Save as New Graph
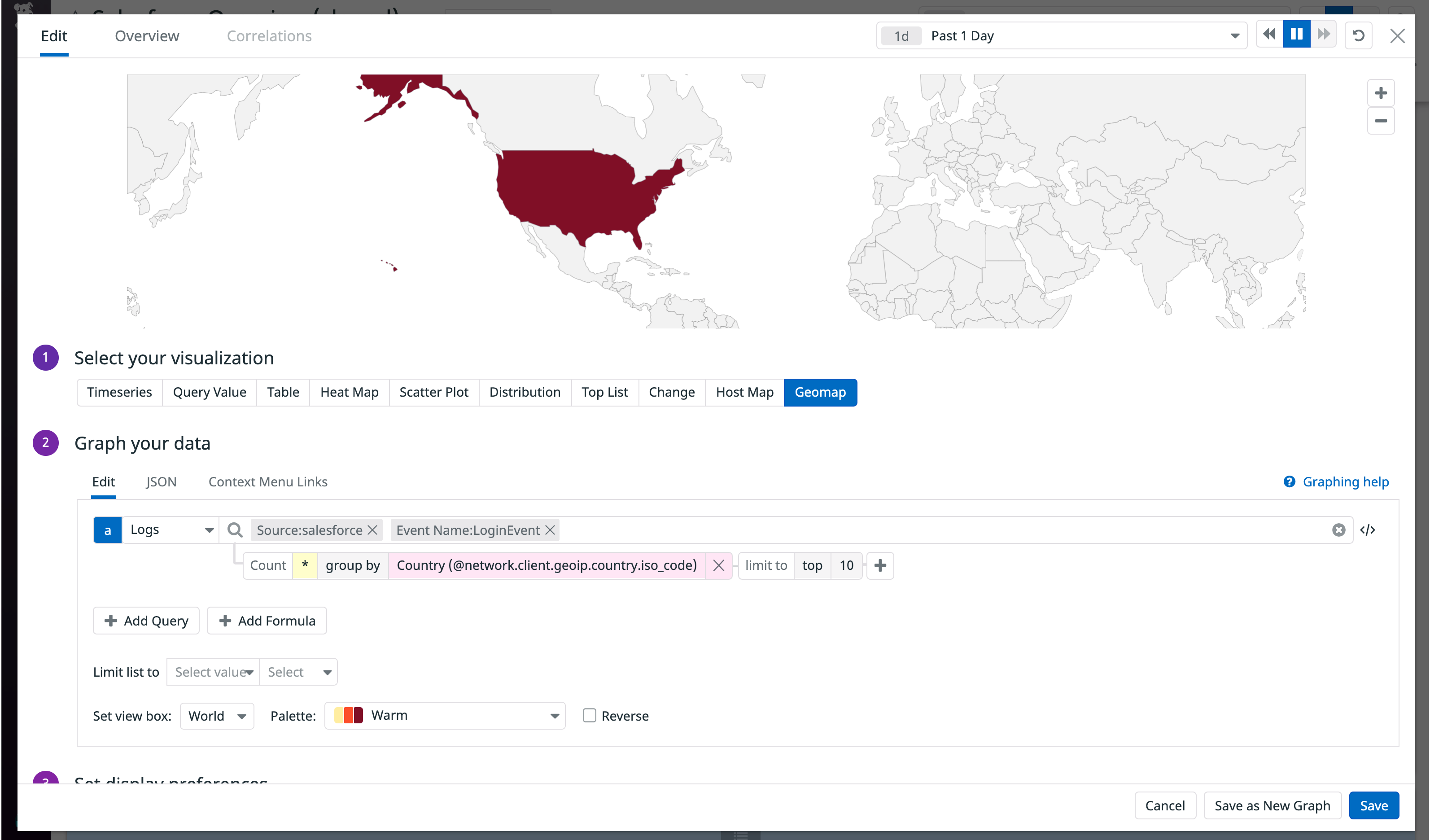1430x840 pixels. 1272,805
